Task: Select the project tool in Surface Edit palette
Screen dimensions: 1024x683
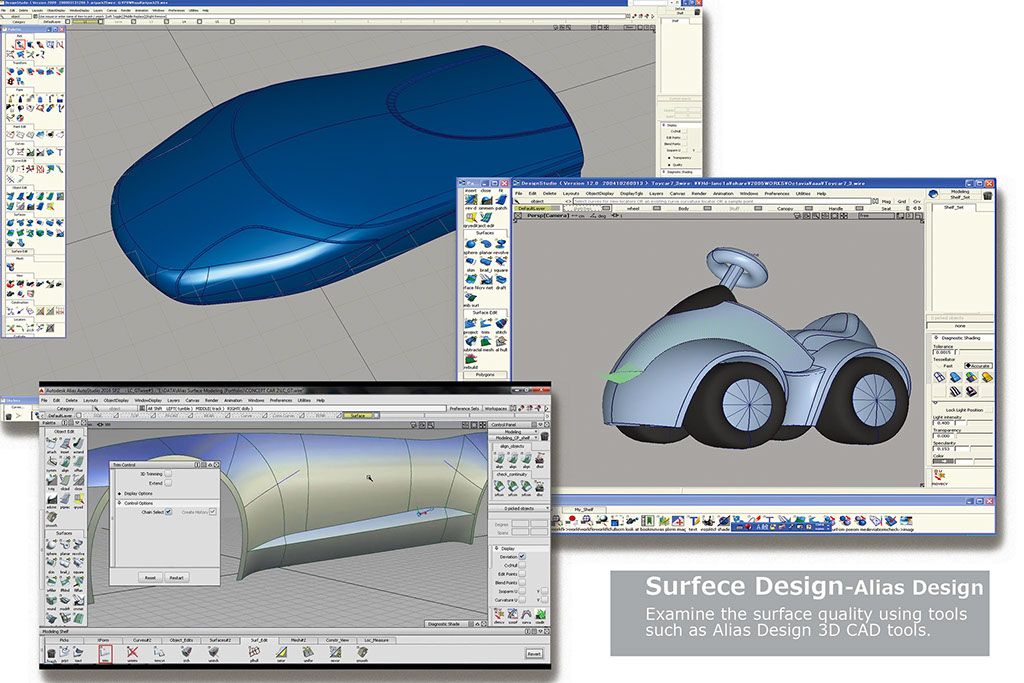Action: (x=468, y=325)
